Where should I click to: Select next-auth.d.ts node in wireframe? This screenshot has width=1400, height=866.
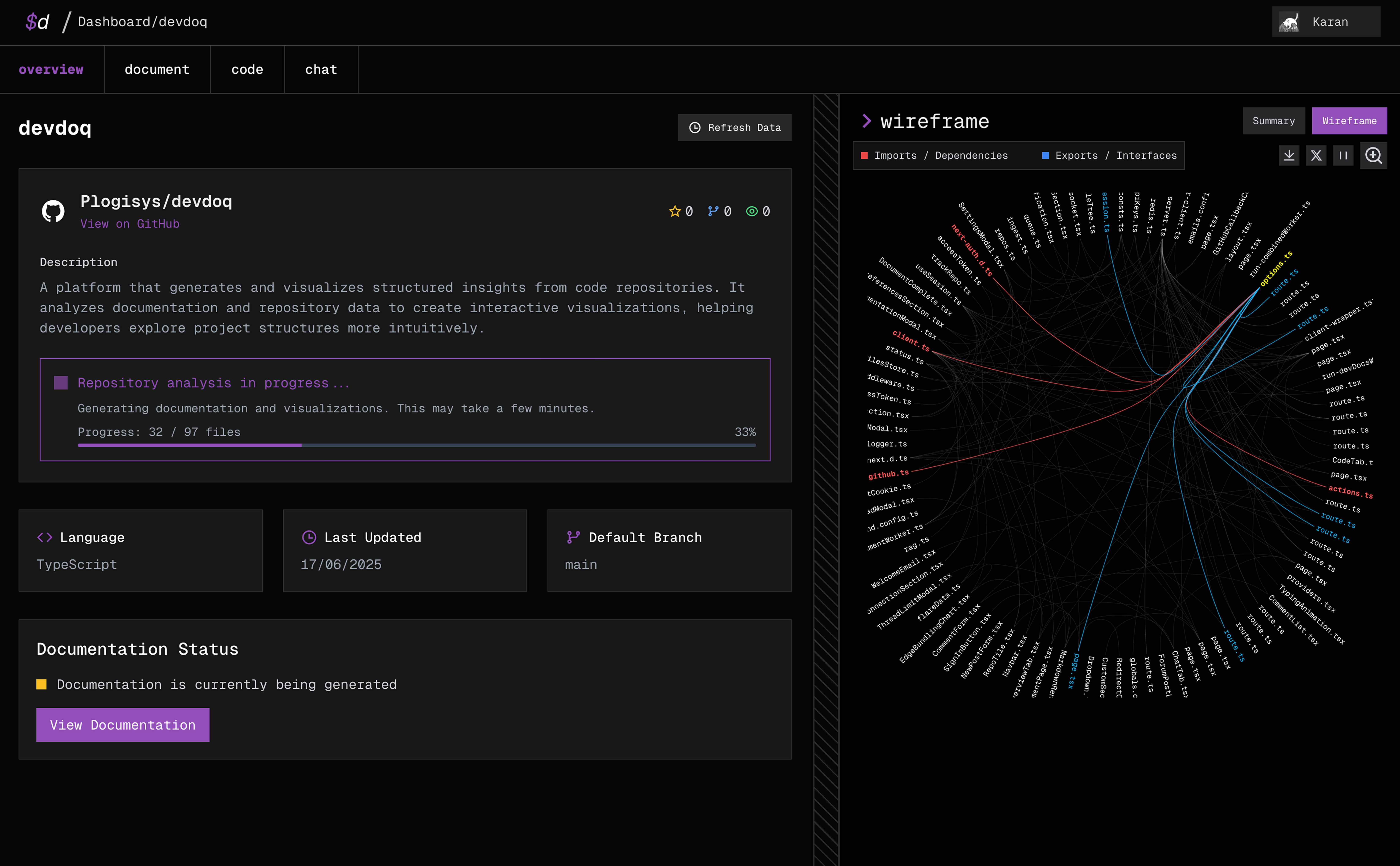tap(972, 250)
